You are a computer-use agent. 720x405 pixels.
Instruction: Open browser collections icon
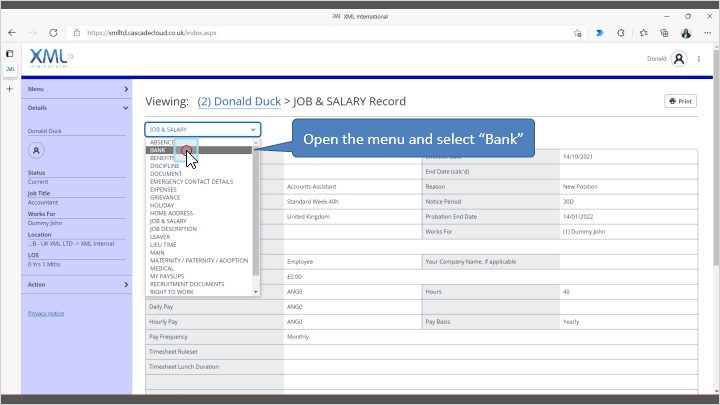tap(664, 33)
